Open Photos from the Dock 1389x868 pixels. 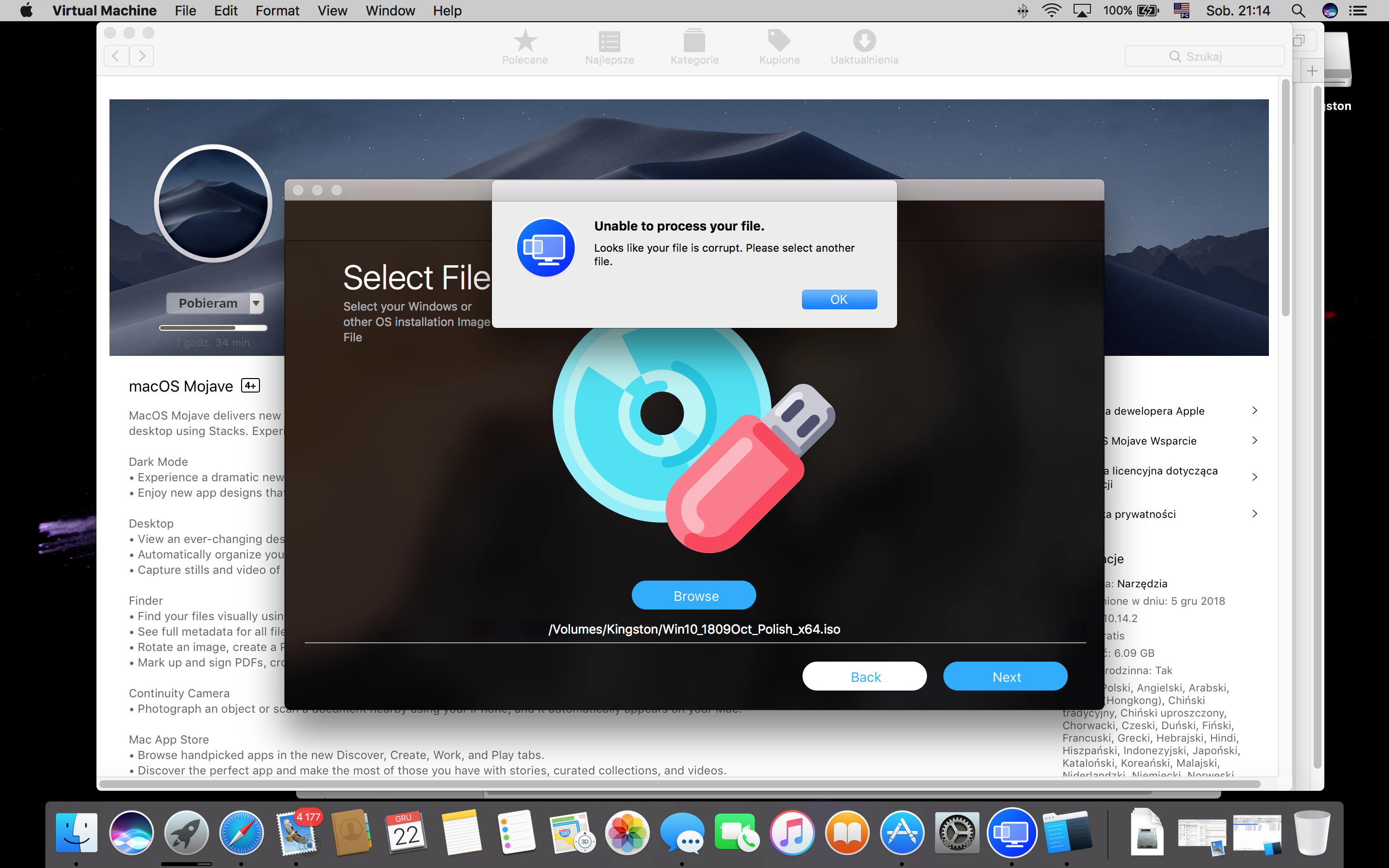click(627, 832)
